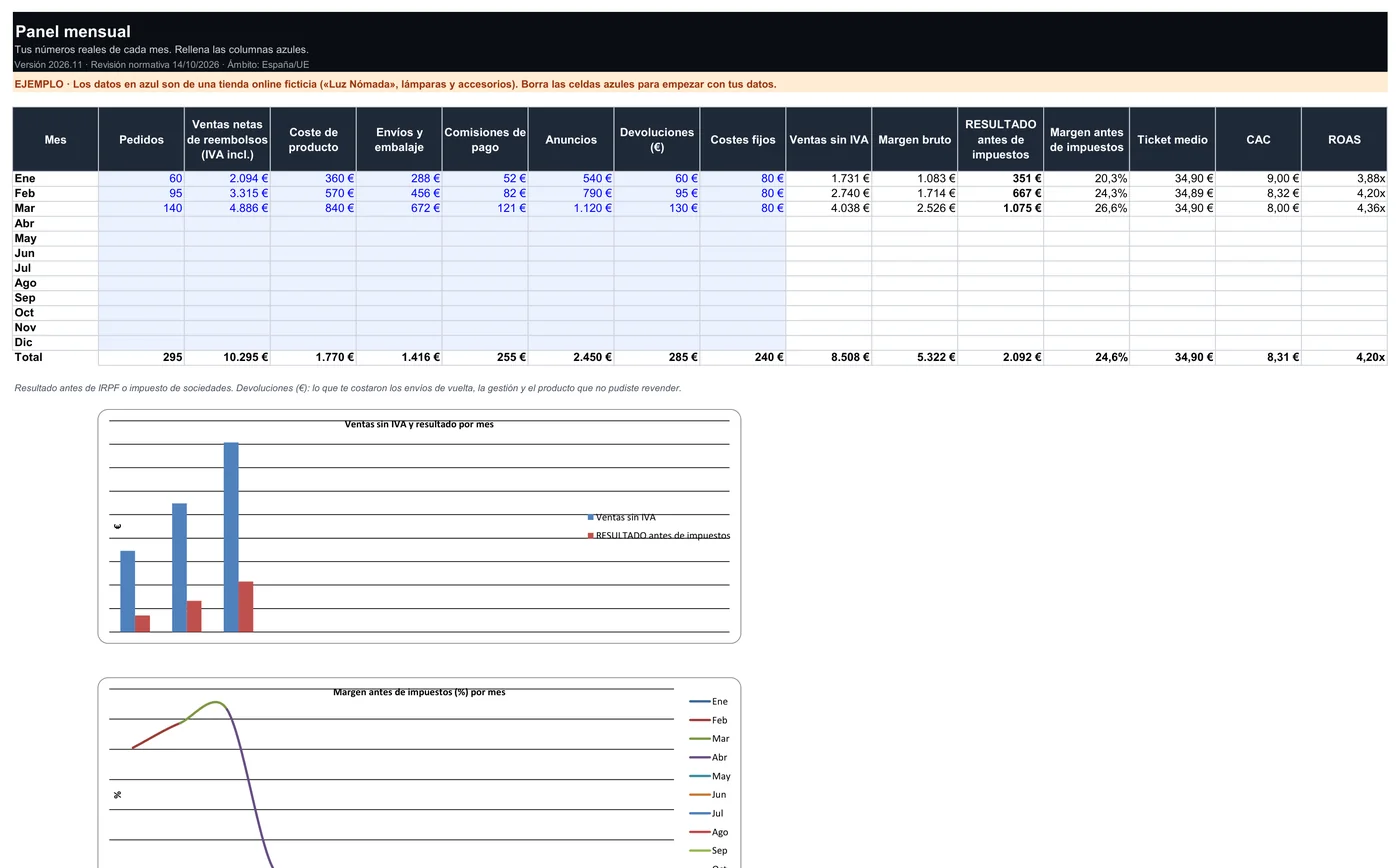Select the "Ventas sin IVA y resultado por mes" chart title

pyautogui.click(x=419, y=424)
